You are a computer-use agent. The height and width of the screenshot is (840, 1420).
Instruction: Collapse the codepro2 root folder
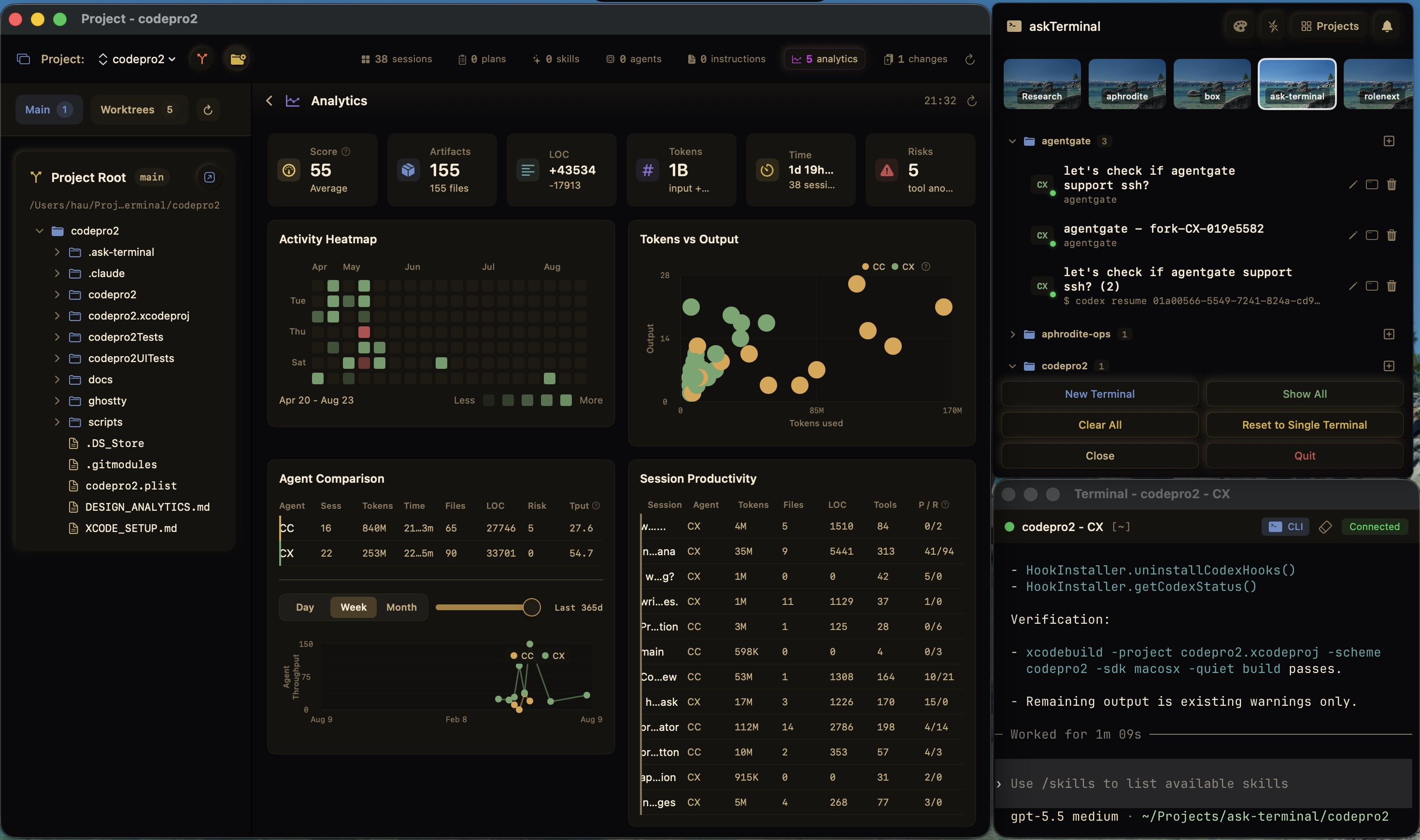40,231
